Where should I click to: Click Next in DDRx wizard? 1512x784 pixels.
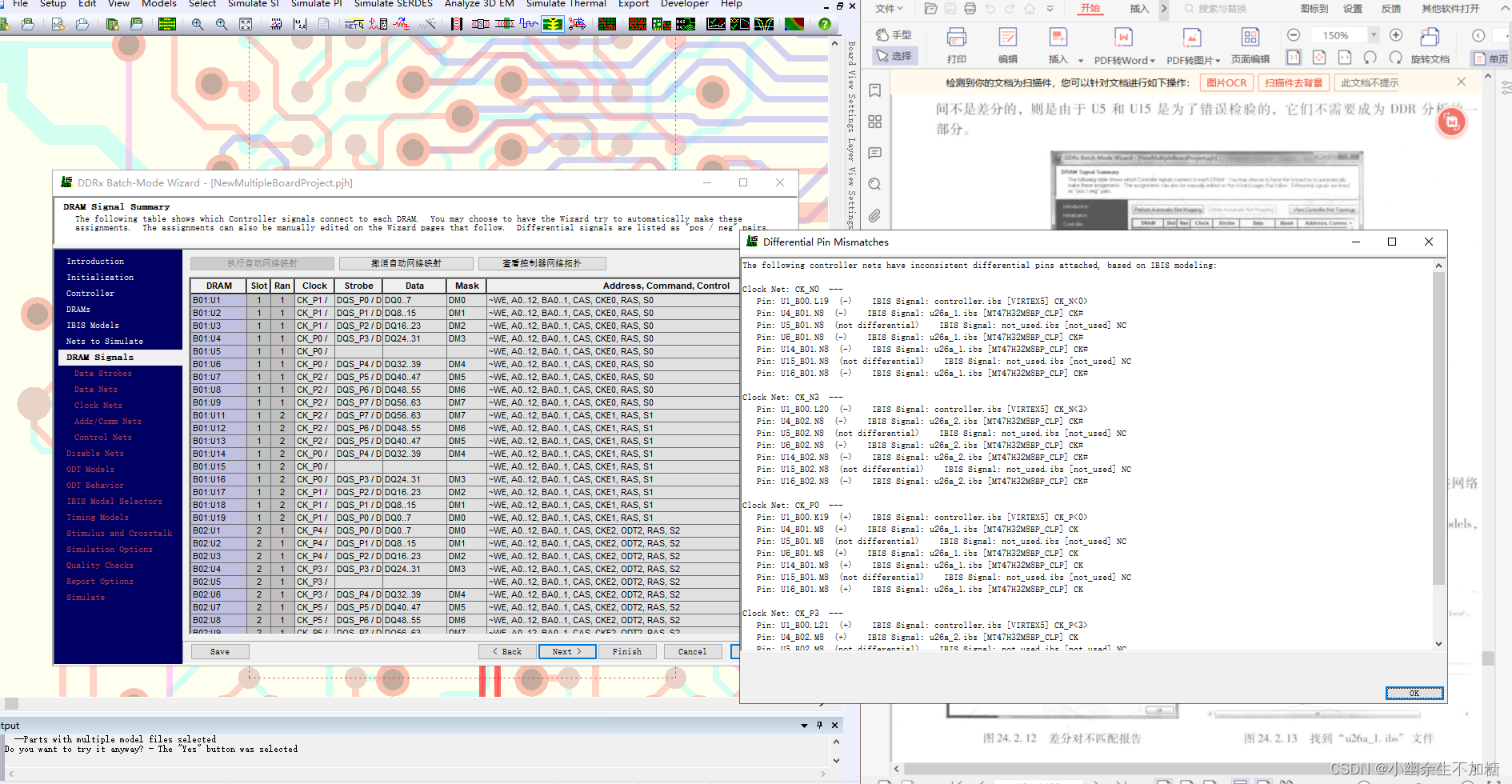point(566,651)
